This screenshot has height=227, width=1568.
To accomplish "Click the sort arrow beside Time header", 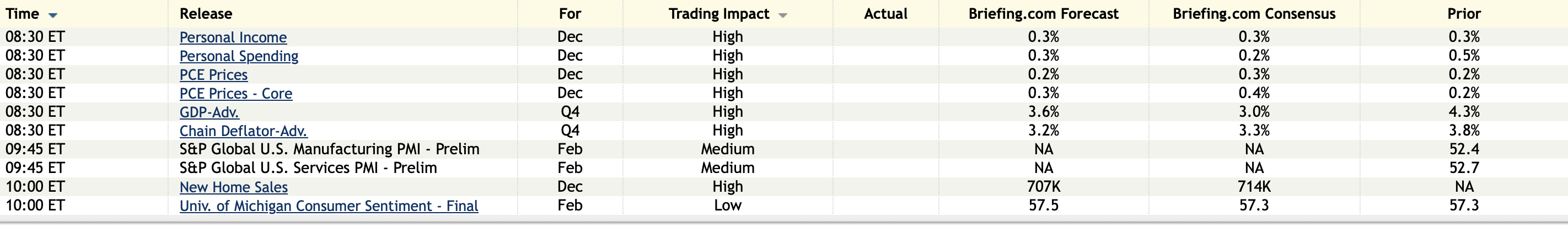I will 53,15.
